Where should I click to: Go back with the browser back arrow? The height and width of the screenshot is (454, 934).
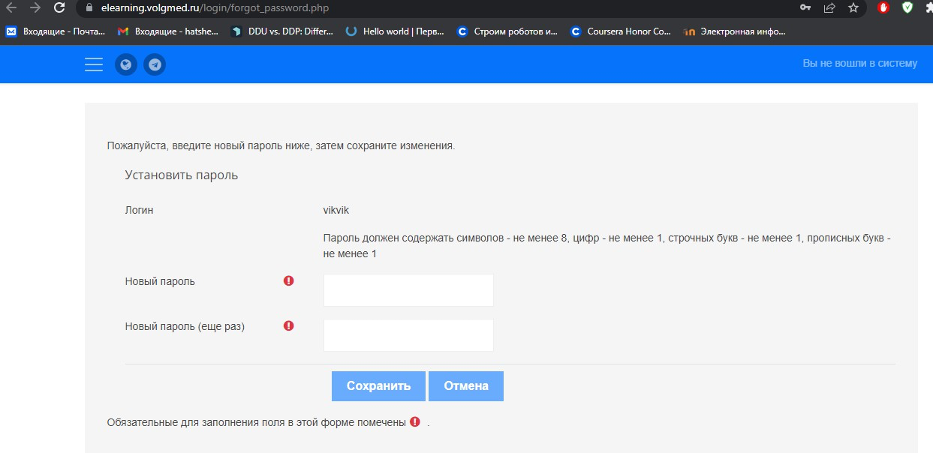pos(10,8)
